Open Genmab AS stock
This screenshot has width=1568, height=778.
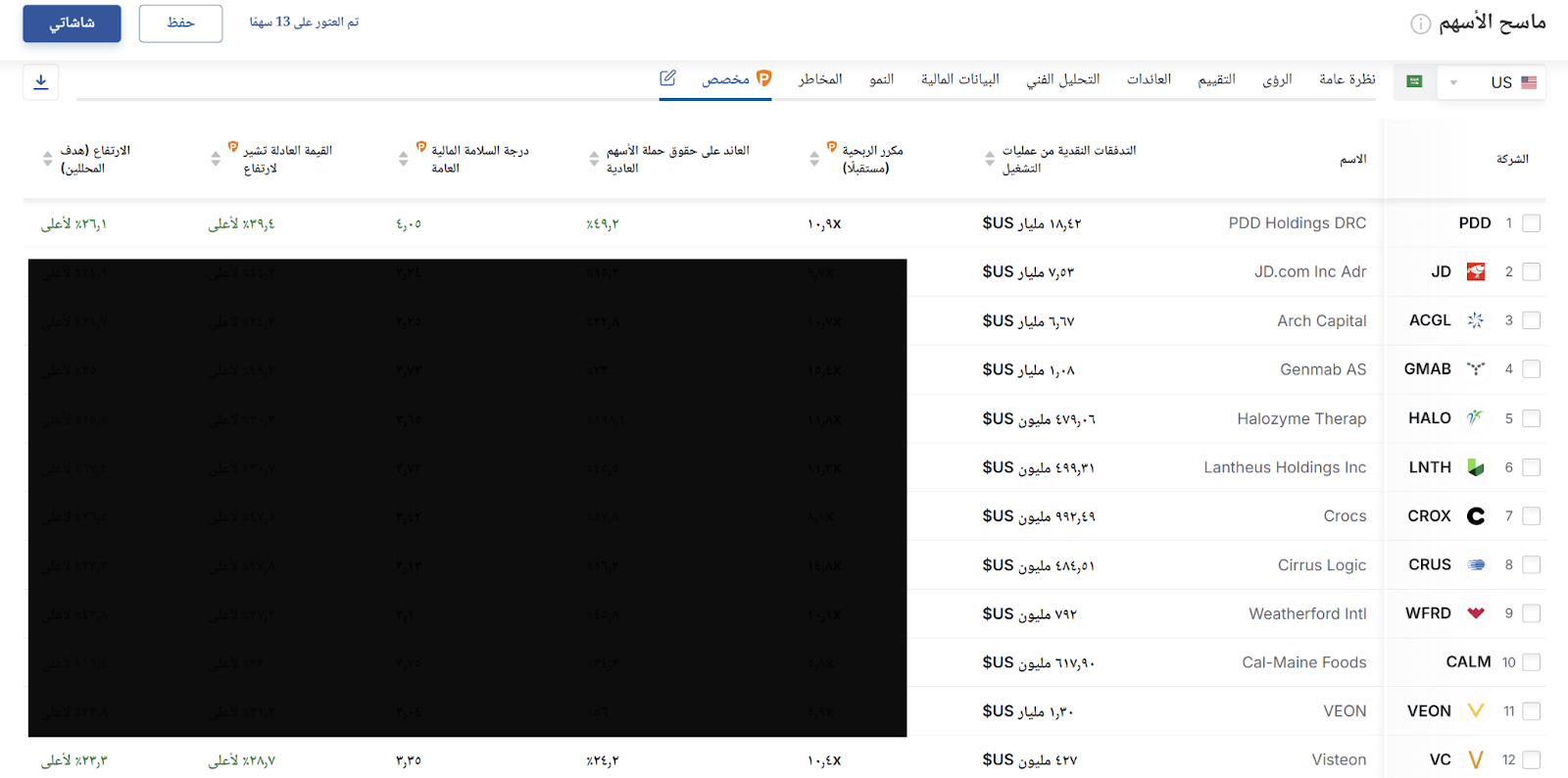tap(1323, 369)
